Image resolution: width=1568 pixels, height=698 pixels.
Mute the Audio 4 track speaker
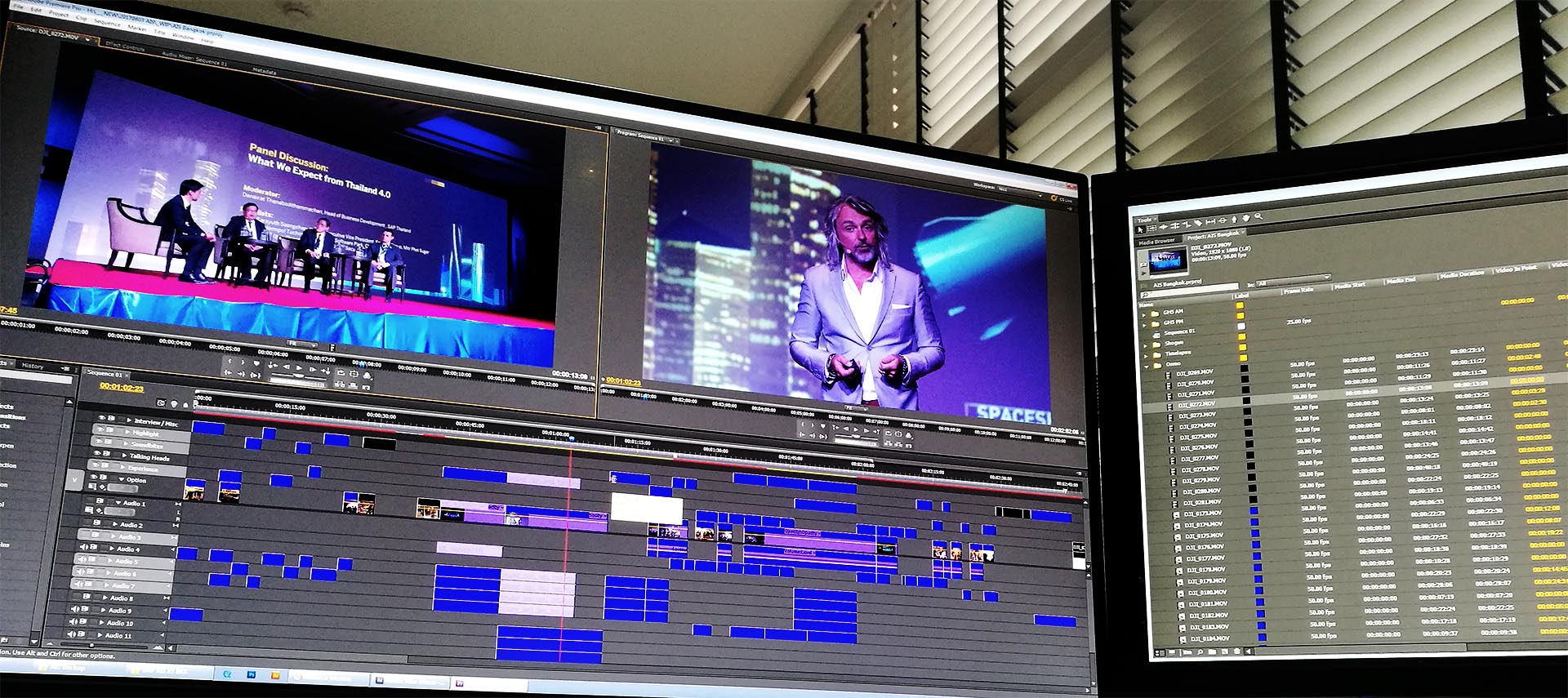(x=84, y=547)
